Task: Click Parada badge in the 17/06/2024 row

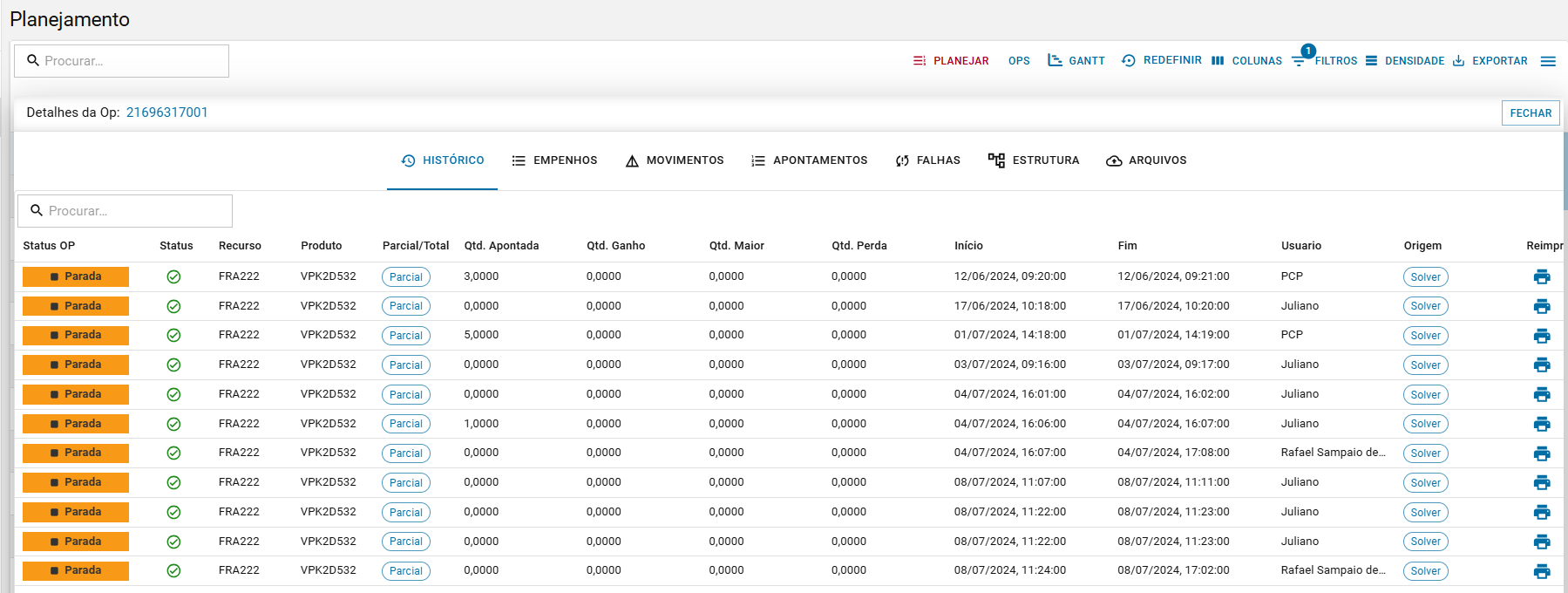Action: tap(76, 306)
